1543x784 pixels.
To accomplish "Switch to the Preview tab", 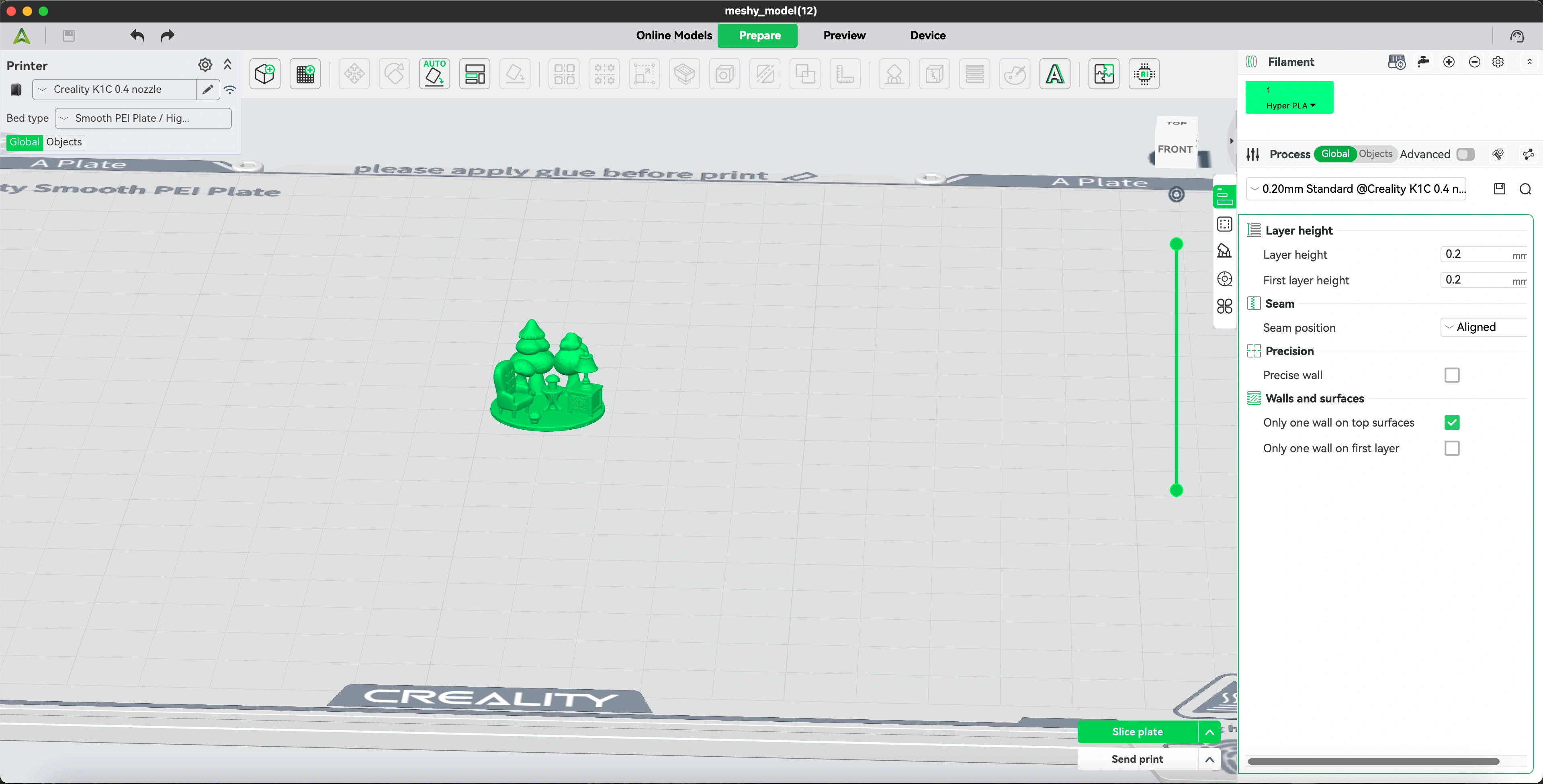I will (844, 35).
